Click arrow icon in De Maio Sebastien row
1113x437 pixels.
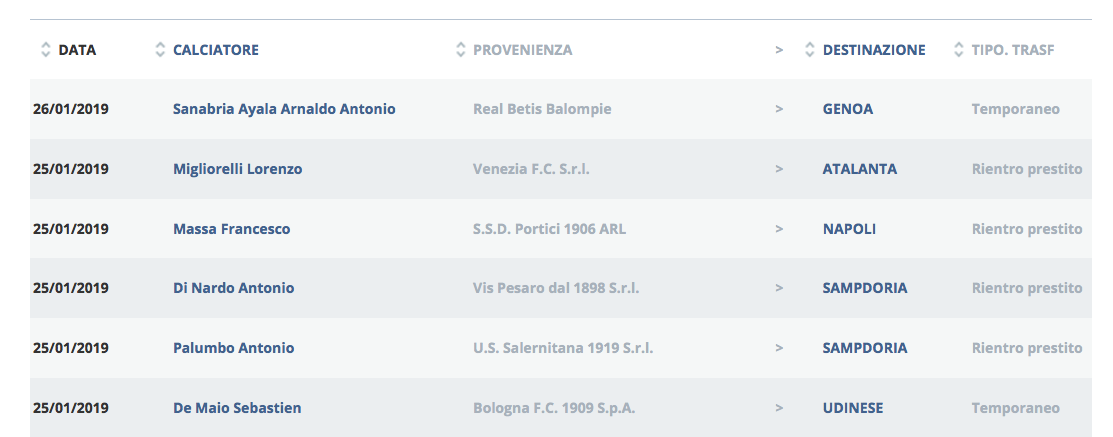pos(779,408)
